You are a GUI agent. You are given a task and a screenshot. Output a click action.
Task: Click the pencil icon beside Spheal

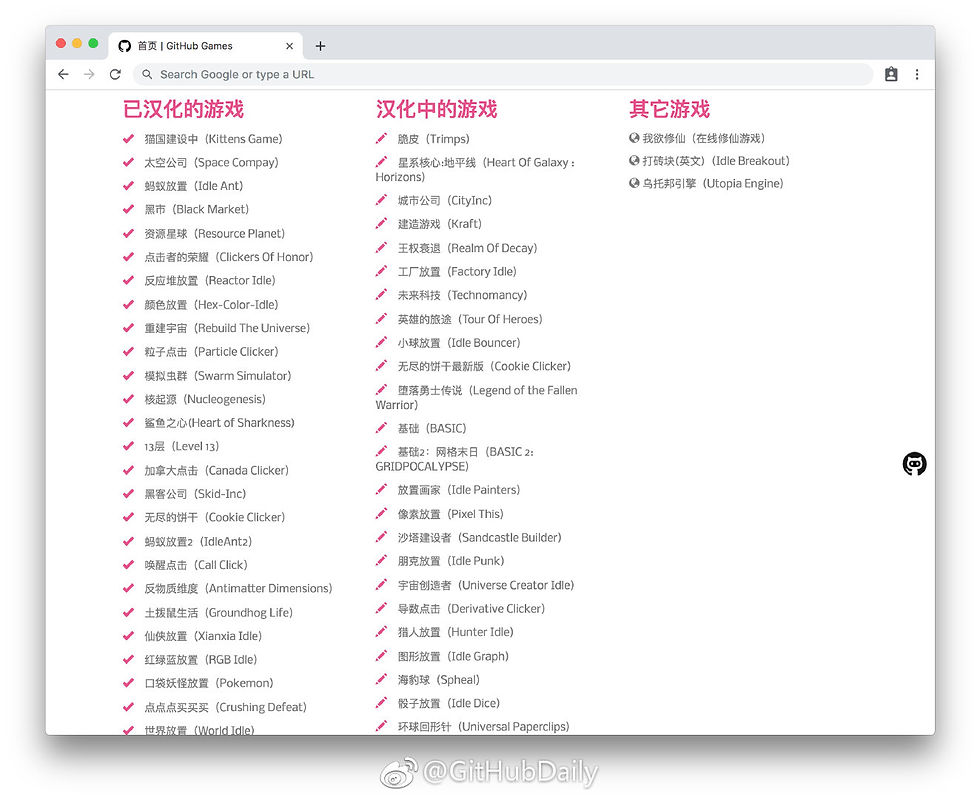point(381,679)
